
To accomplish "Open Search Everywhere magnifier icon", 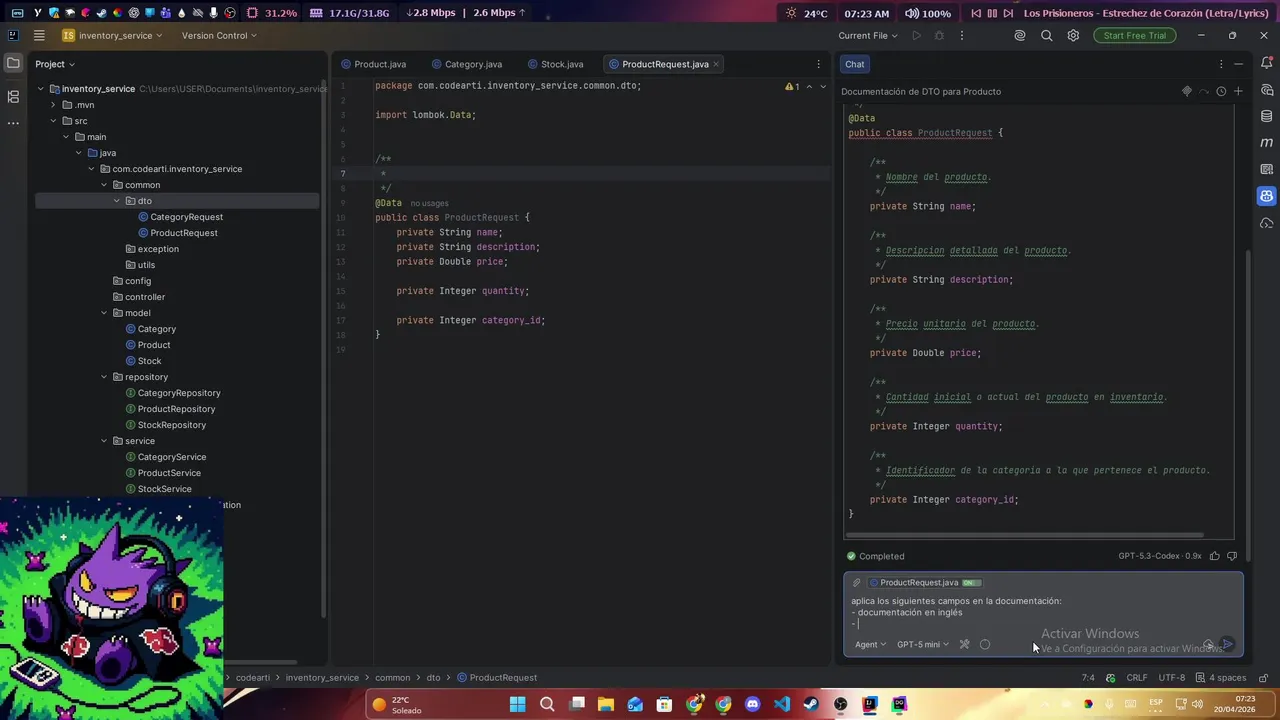I will coord(1046,35).
